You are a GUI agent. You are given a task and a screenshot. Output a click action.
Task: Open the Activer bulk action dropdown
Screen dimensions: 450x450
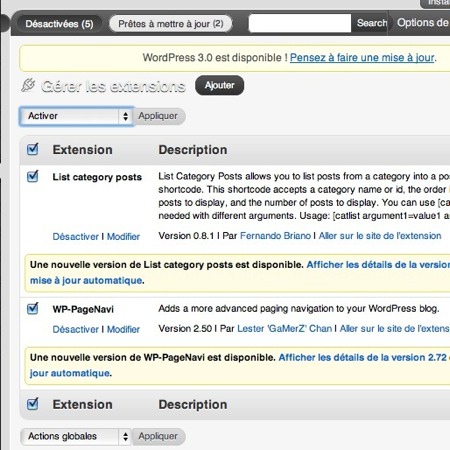click(x=77, y=116)
